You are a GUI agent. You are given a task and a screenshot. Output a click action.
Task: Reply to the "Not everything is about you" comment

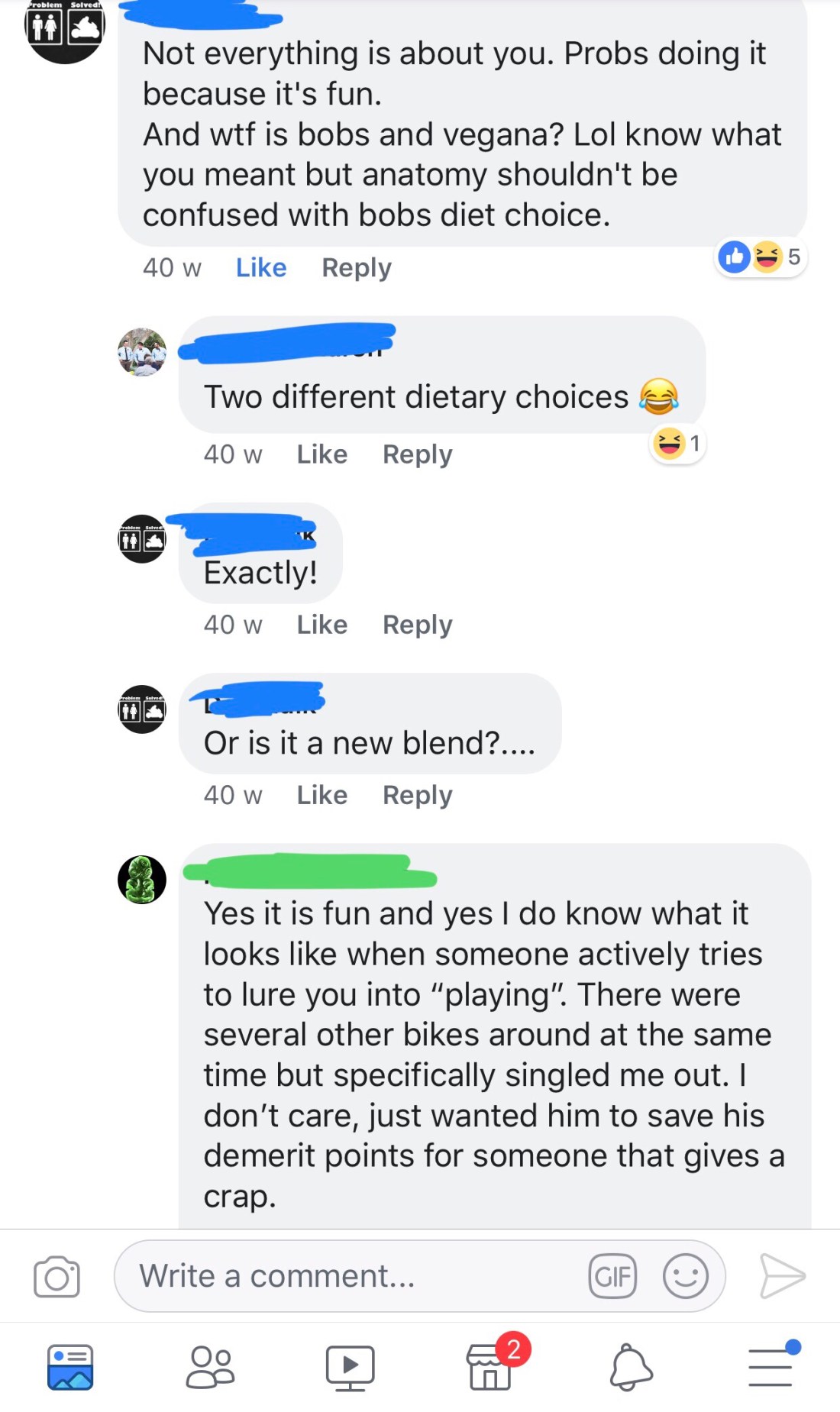pos(357,267)
